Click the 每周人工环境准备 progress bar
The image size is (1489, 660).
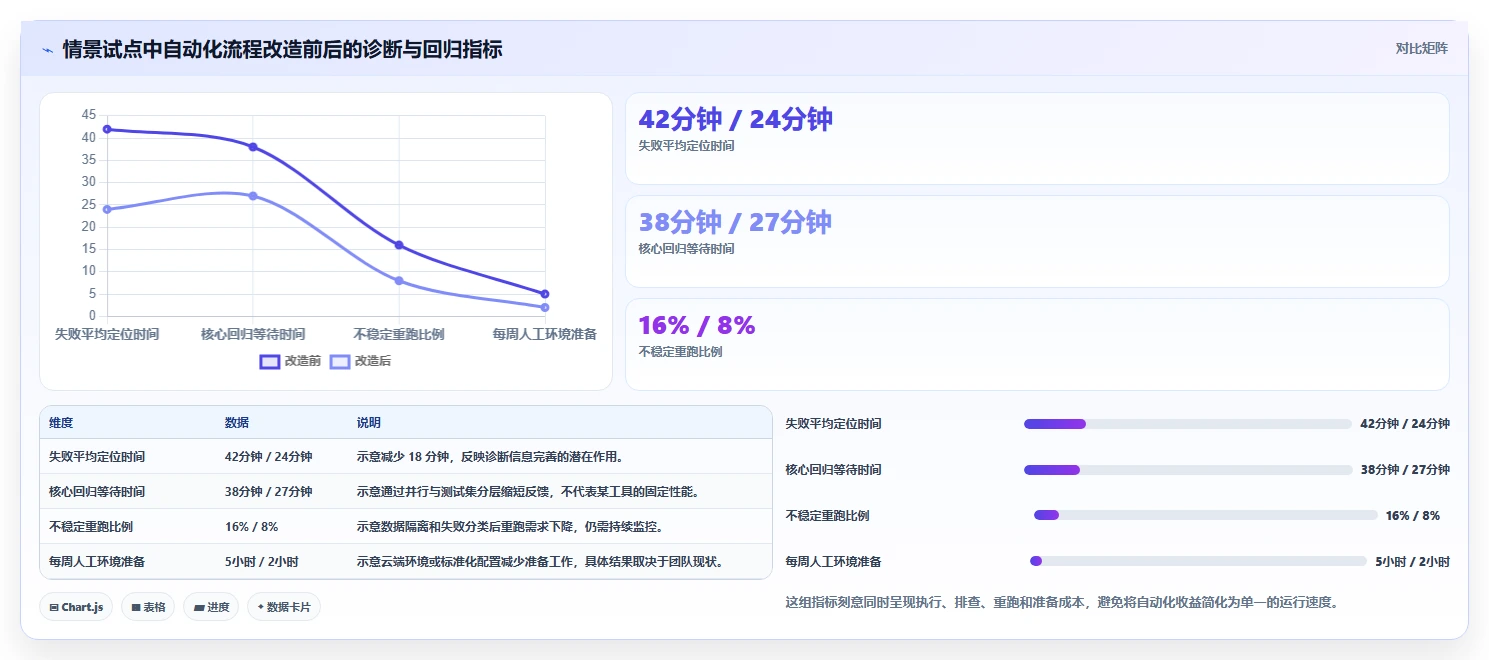(1198, 561)
